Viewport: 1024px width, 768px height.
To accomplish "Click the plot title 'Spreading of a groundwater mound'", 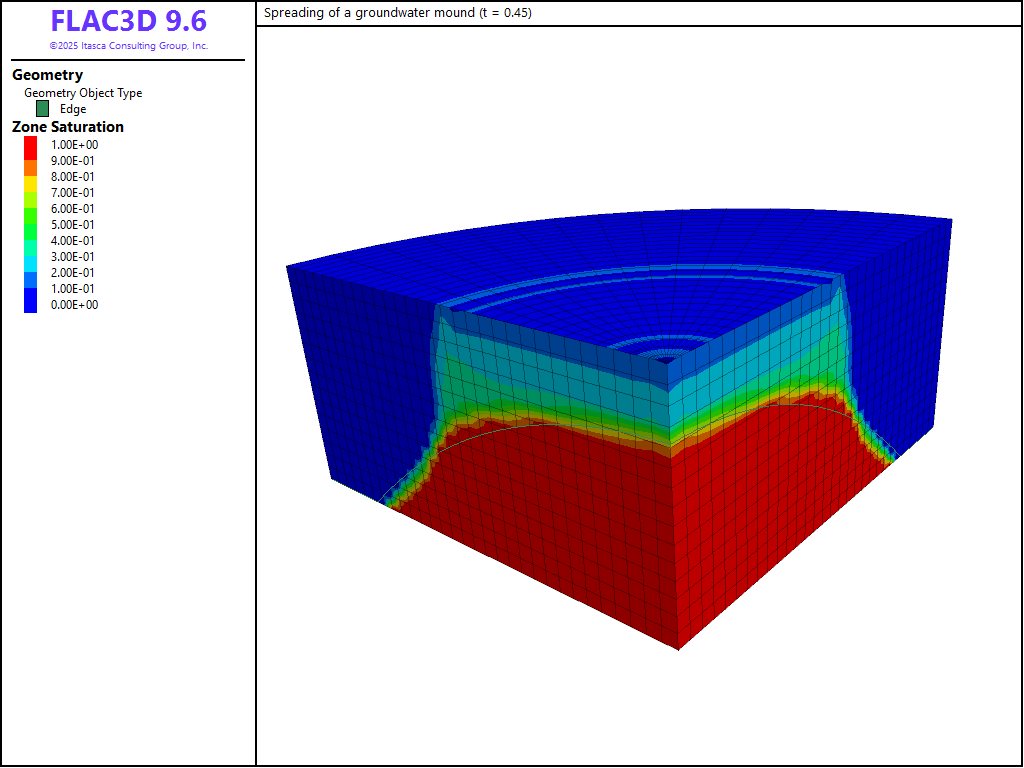I will (397, 13).
